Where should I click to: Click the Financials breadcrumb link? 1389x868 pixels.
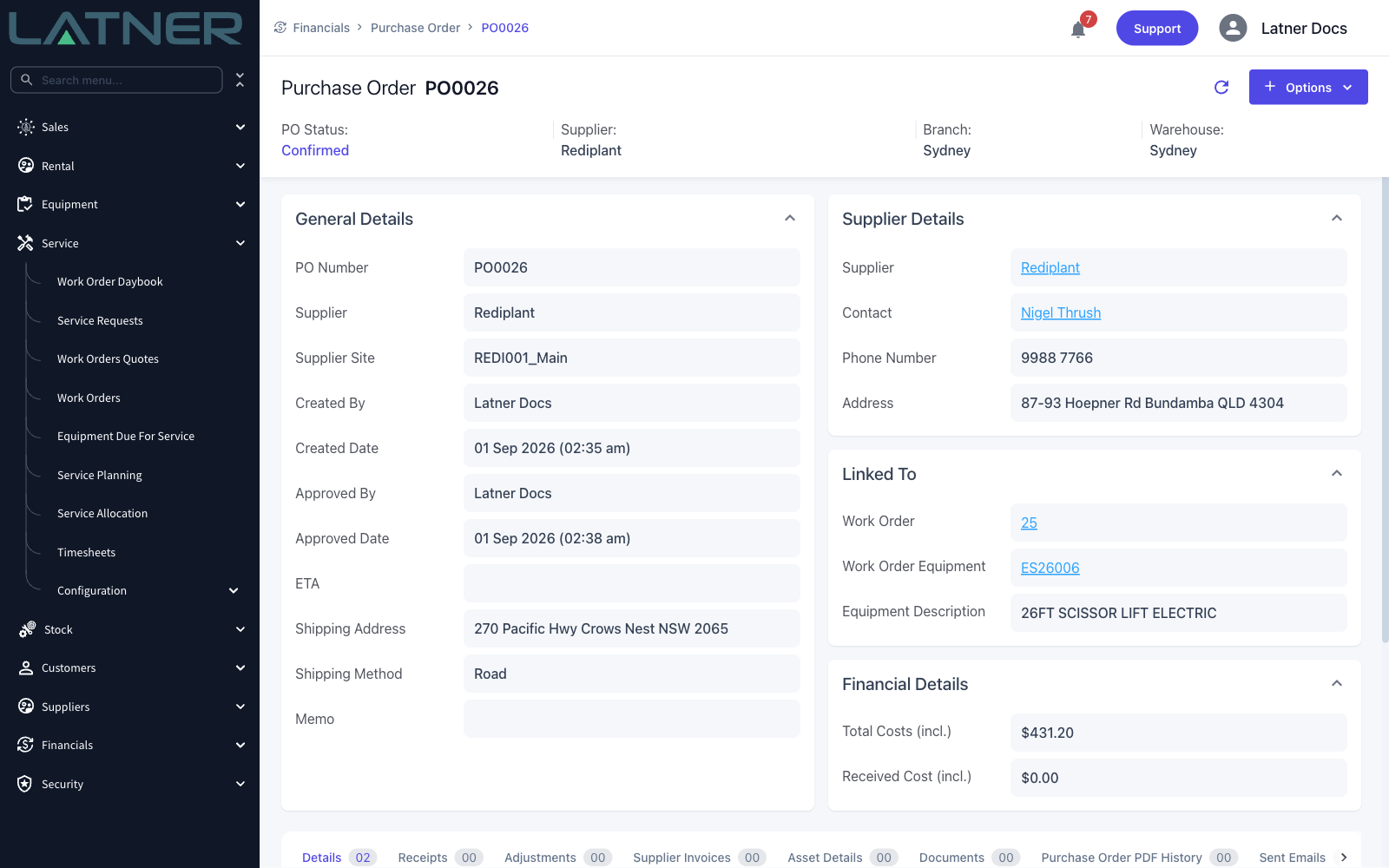tap(321, 28)
